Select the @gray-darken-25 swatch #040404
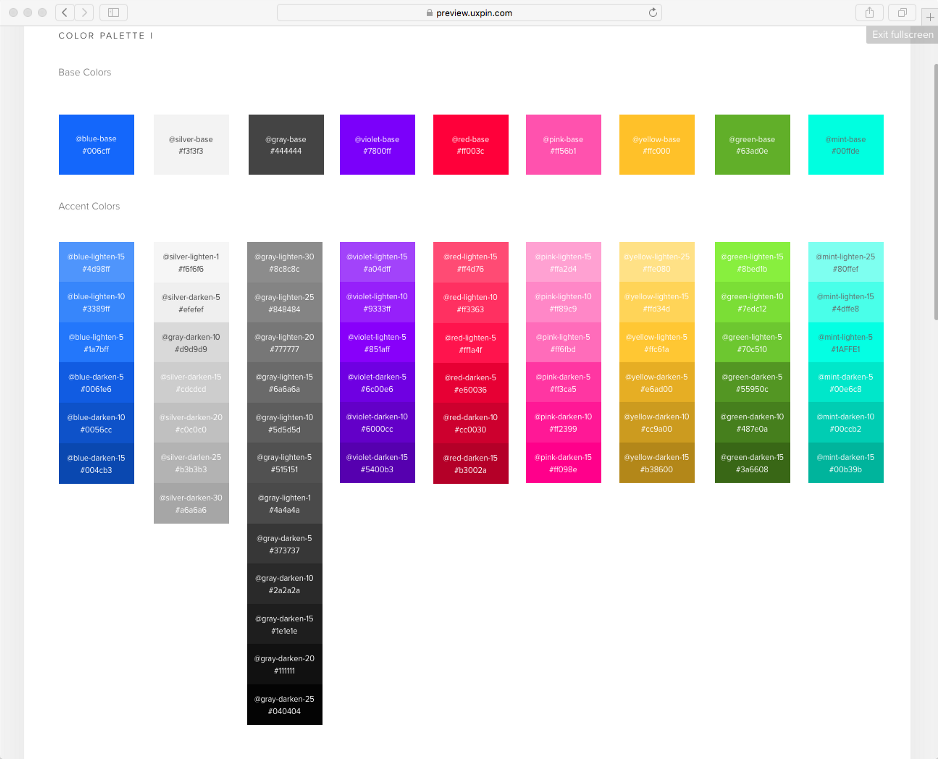 [284, 704]
